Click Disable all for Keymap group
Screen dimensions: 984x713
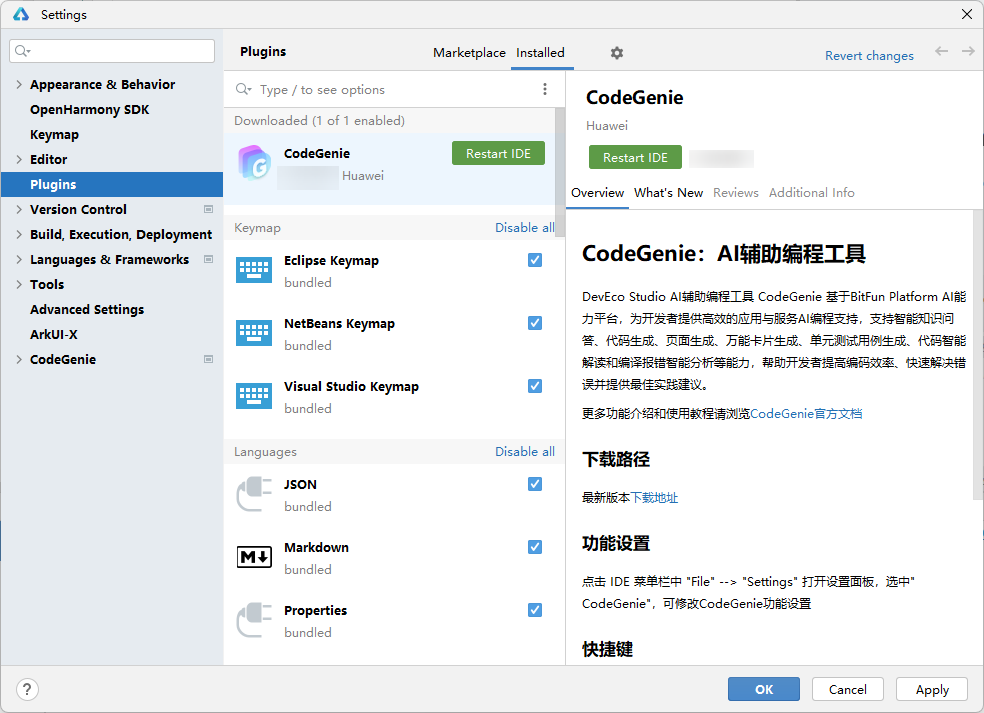pos(525,227)
